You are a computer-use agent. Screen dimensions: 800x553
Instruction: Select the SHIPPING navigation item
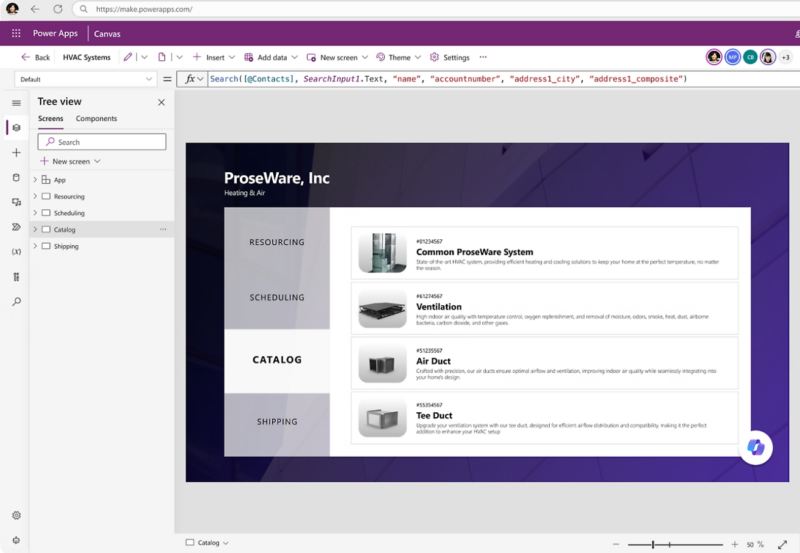coord(277,422)
